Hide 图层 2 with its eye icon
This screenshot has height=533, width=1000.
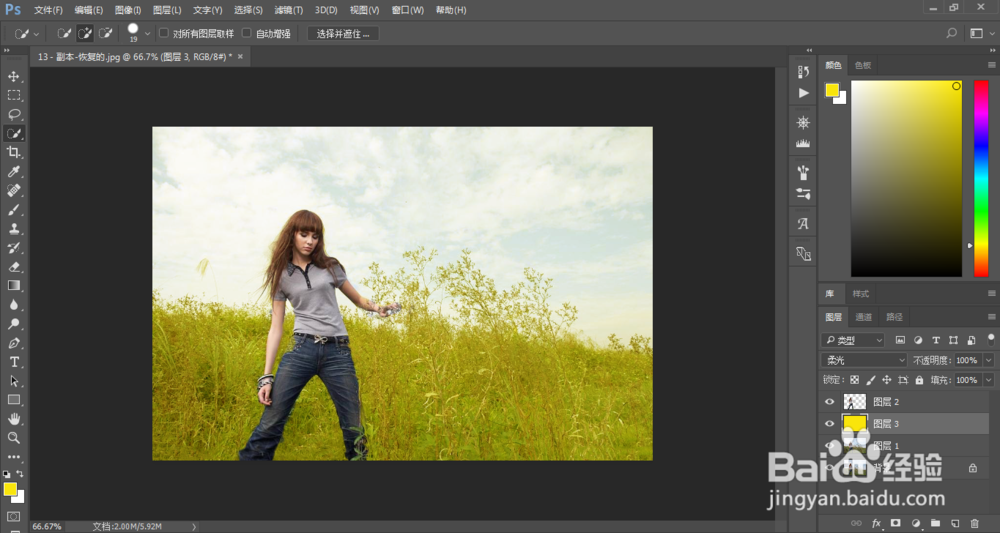pos(829,402)
